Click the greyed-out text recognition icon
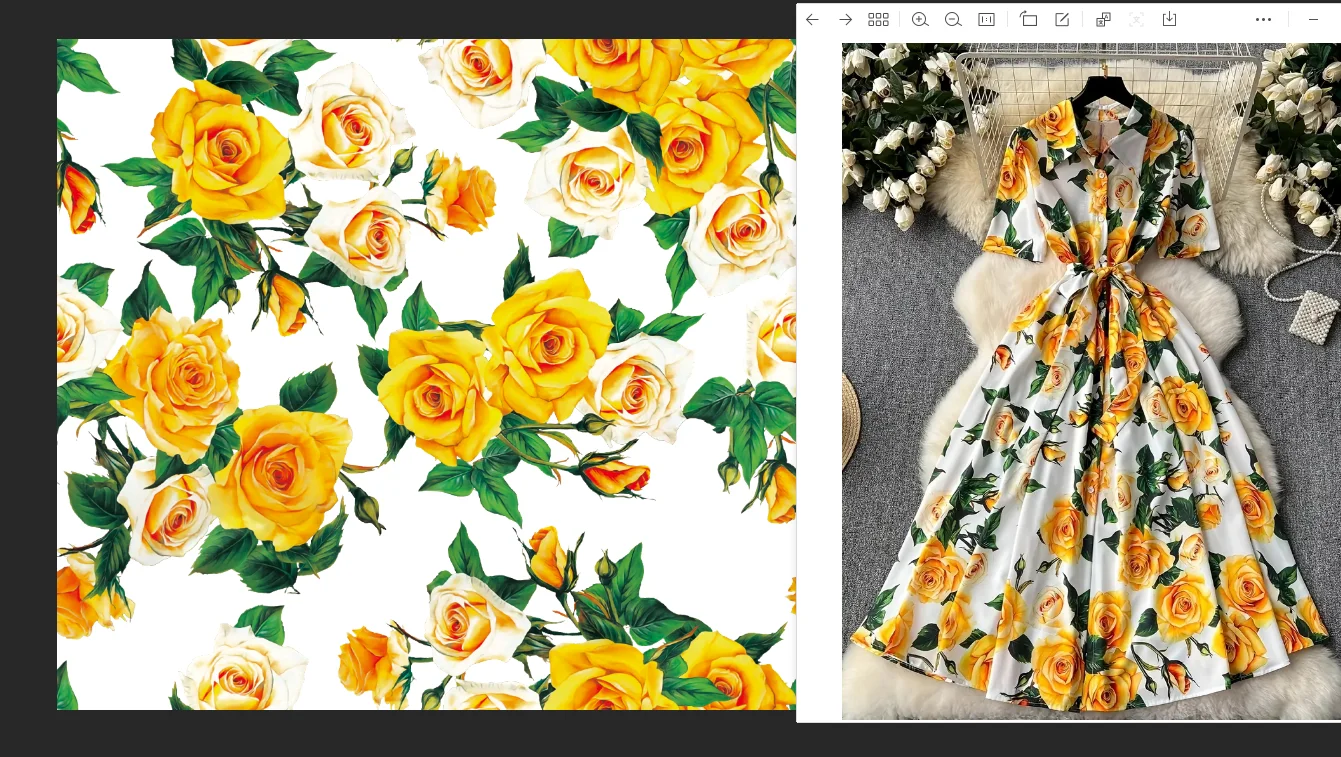The image size is (1341, 757). click(x=1136, y=20)
